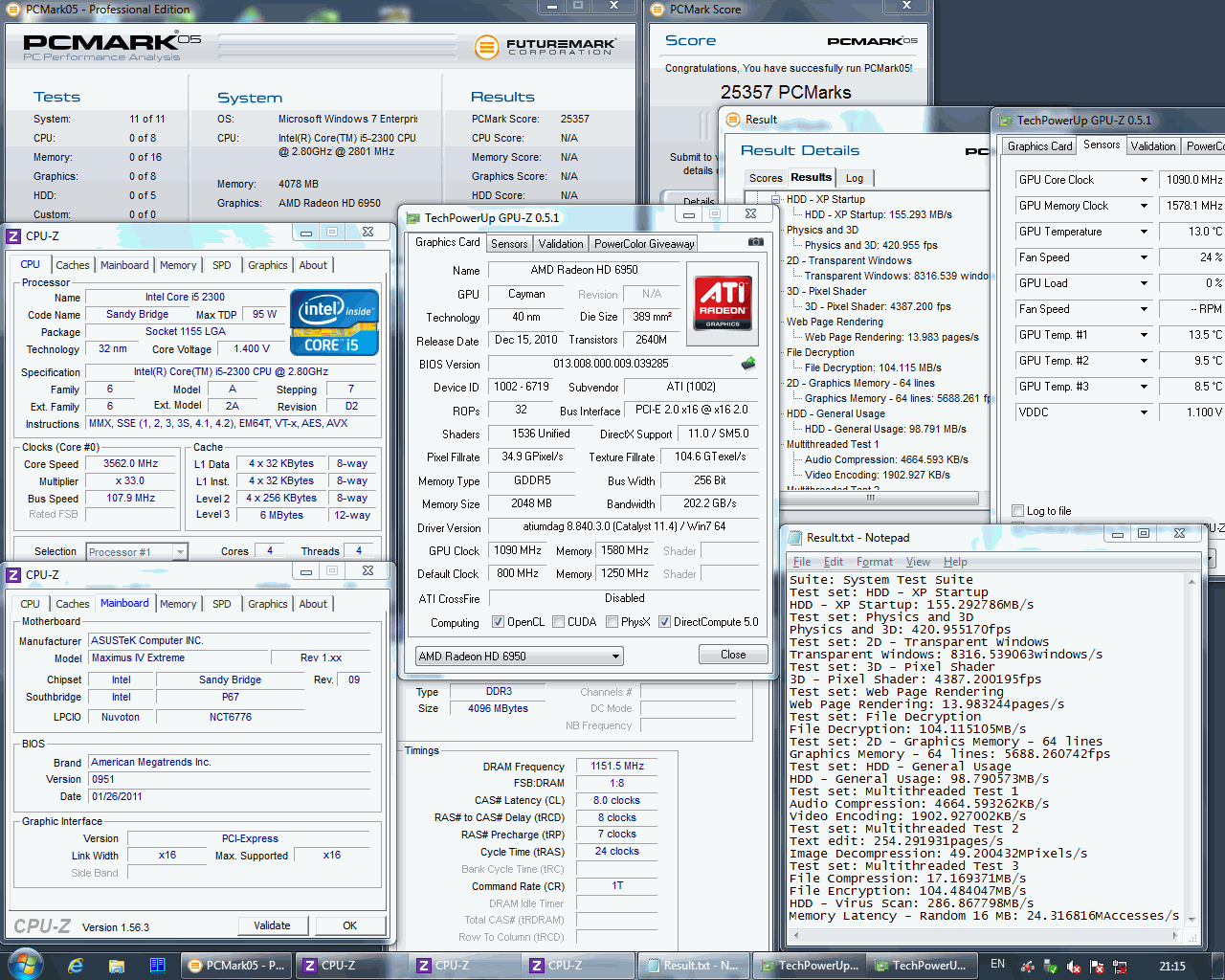
Task: Open the Action Center flag tray icon
Action: tap(1097, 967)
